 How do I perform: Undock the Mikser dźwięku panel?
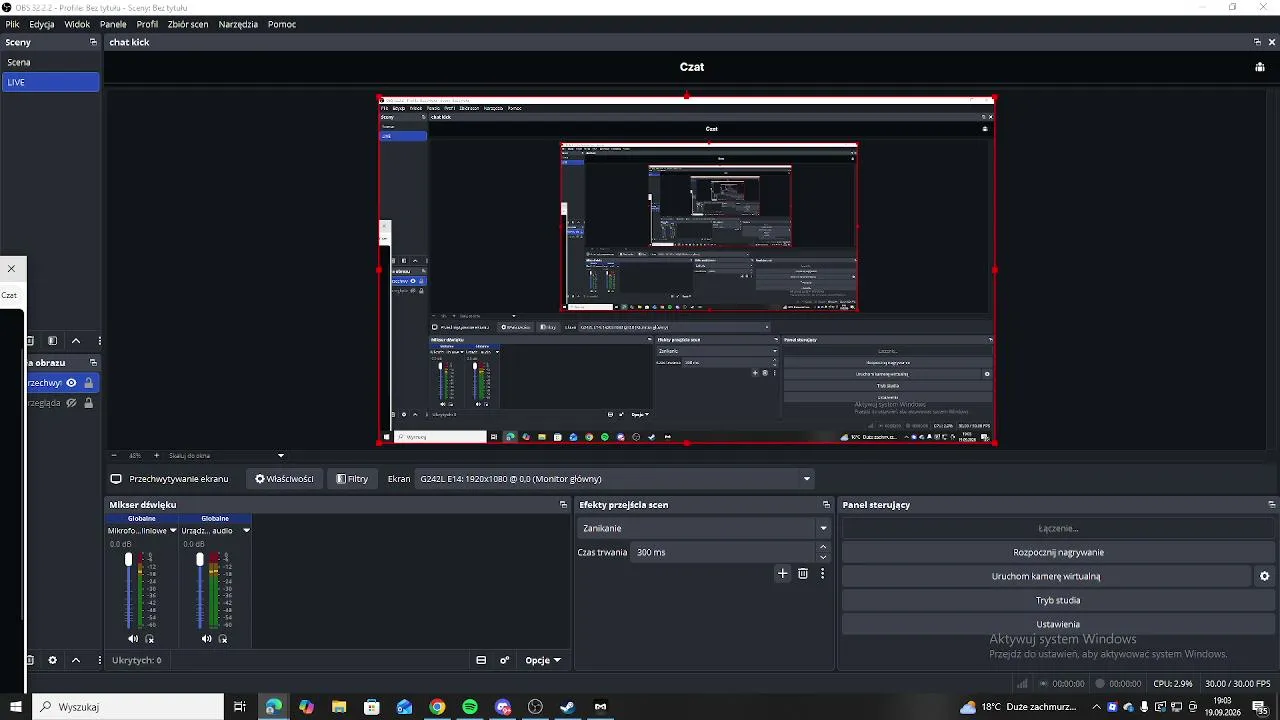(x=563, y=505)
